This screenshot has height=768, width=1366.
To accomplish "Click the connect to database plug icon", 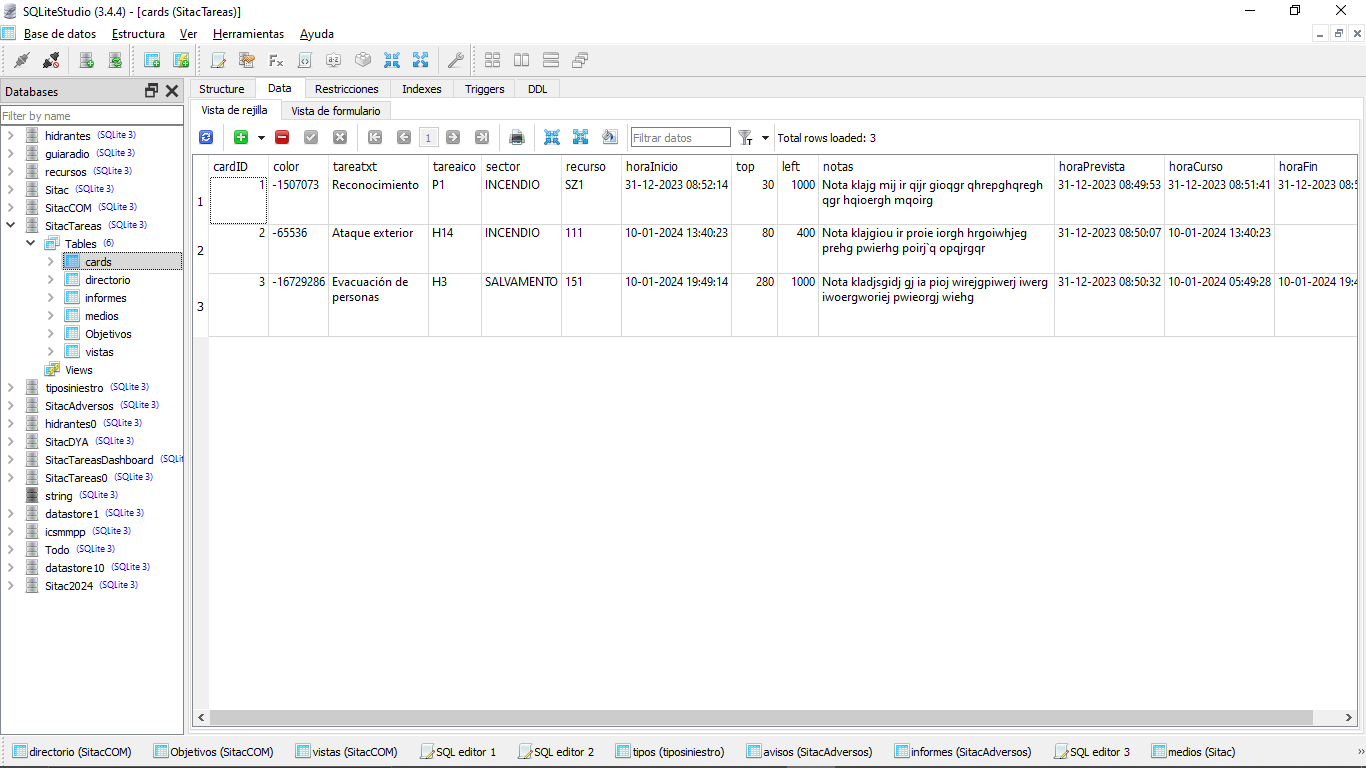I will click(22, 60).
